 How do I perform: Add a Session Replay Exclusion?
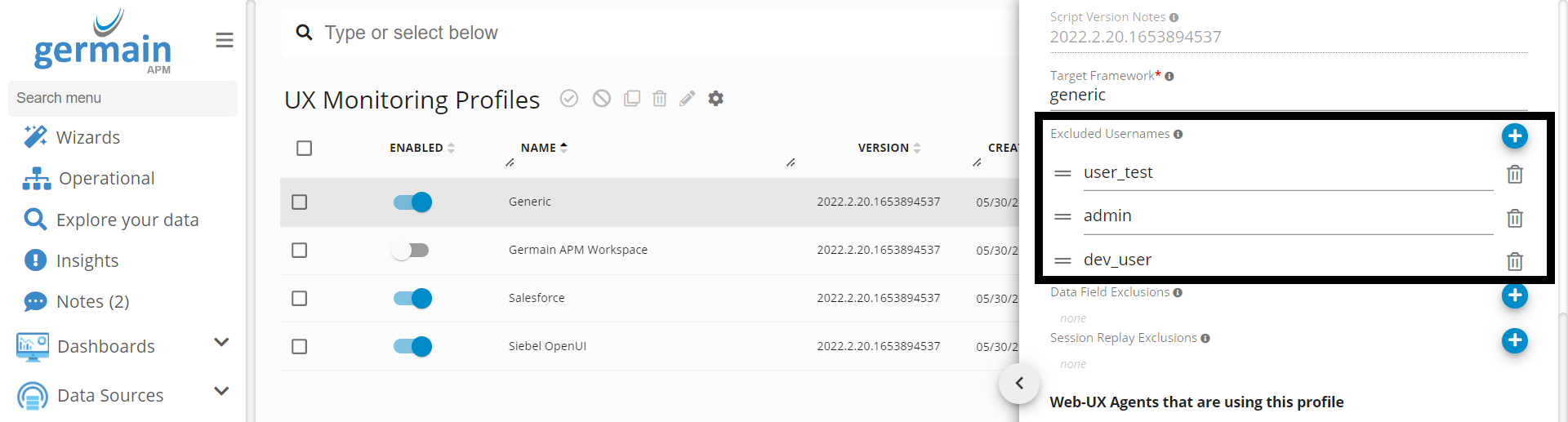[1514, 340]
